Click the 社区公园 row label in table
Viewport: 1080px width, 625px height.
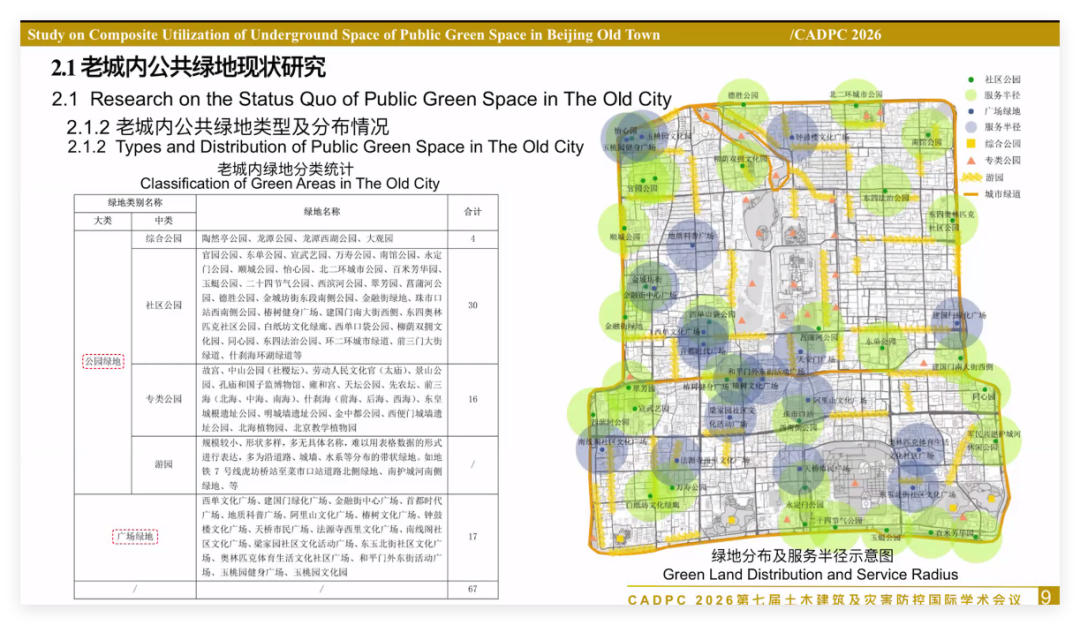click(164, 305)
